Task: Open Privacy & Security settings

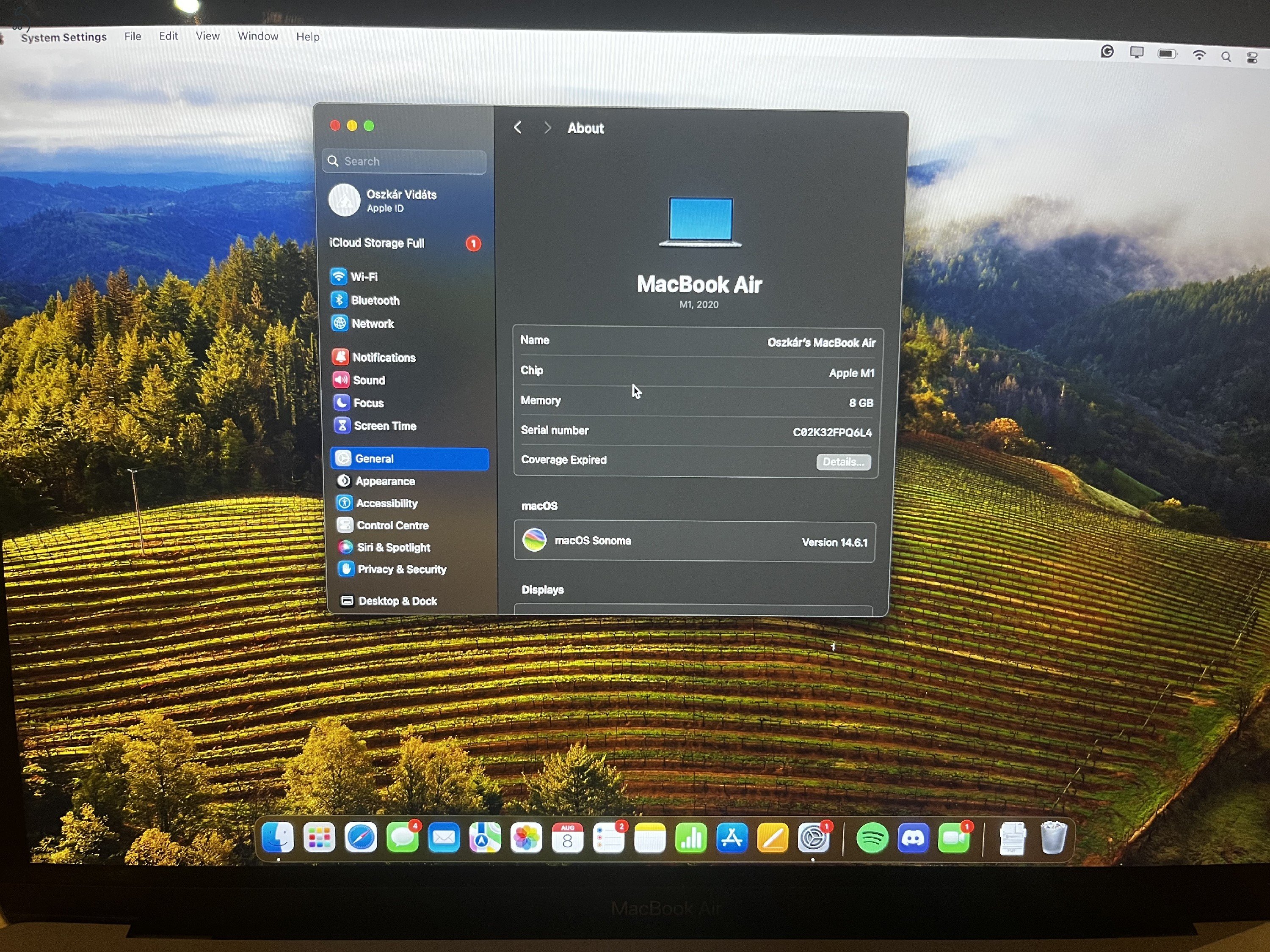Action: [x=392, y=569]
